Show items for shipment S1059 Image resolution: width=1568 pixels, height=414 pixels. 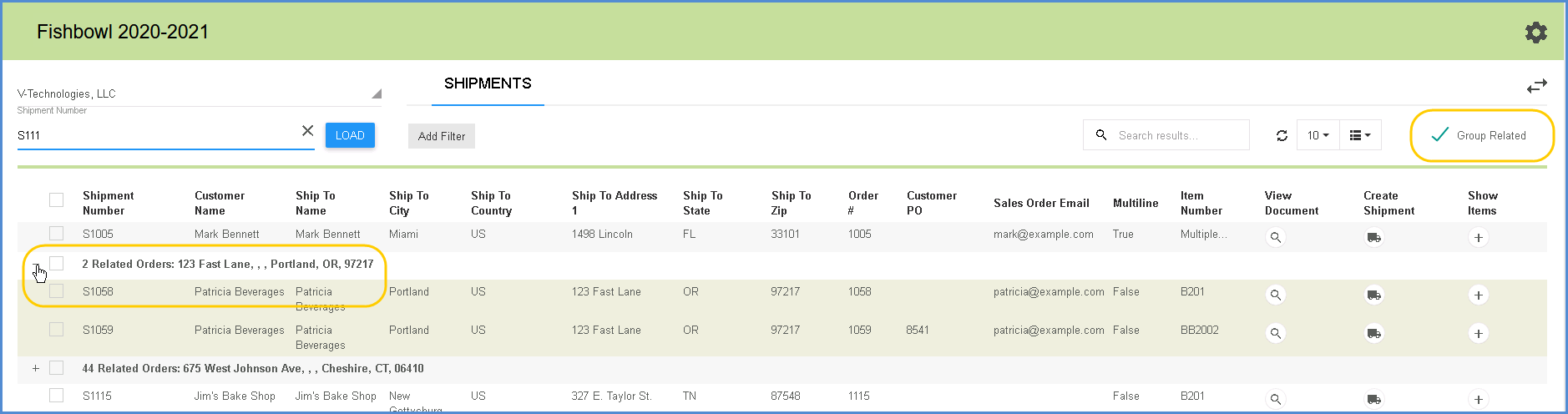[1478, 334]
